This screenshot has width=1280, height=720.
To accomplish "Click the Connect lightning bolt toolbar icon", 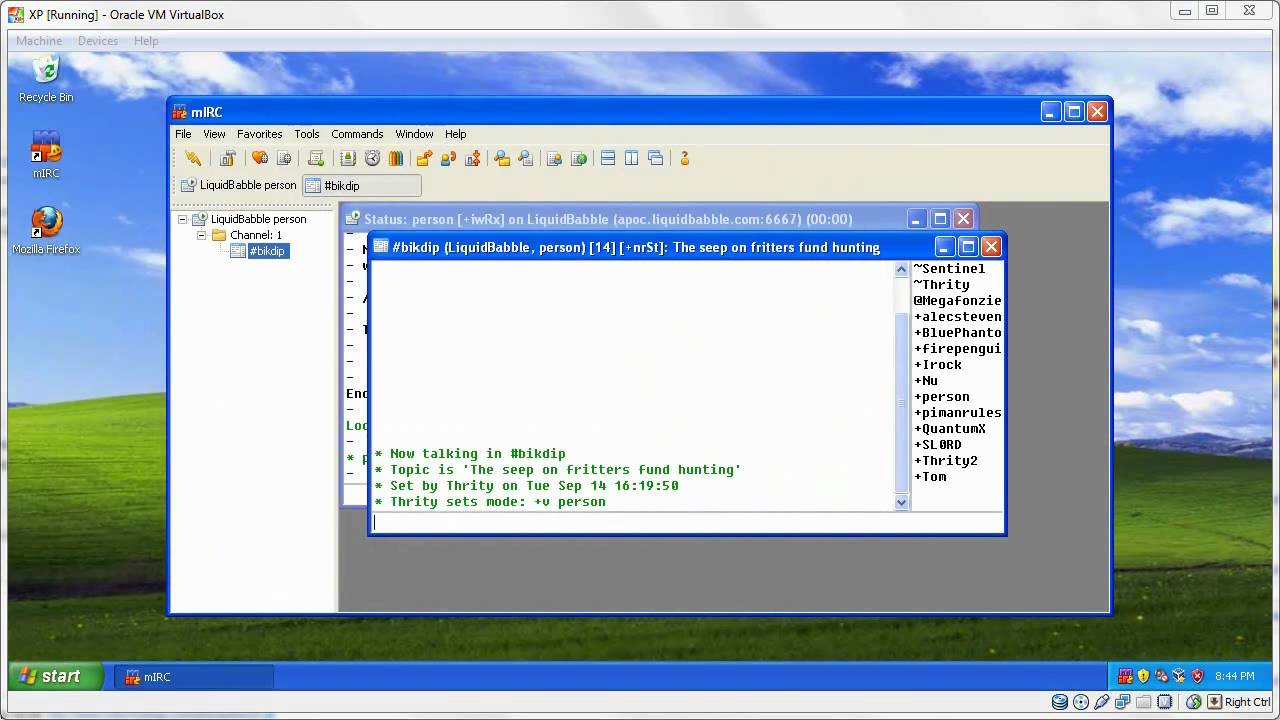I will click(x=193, y=158).
